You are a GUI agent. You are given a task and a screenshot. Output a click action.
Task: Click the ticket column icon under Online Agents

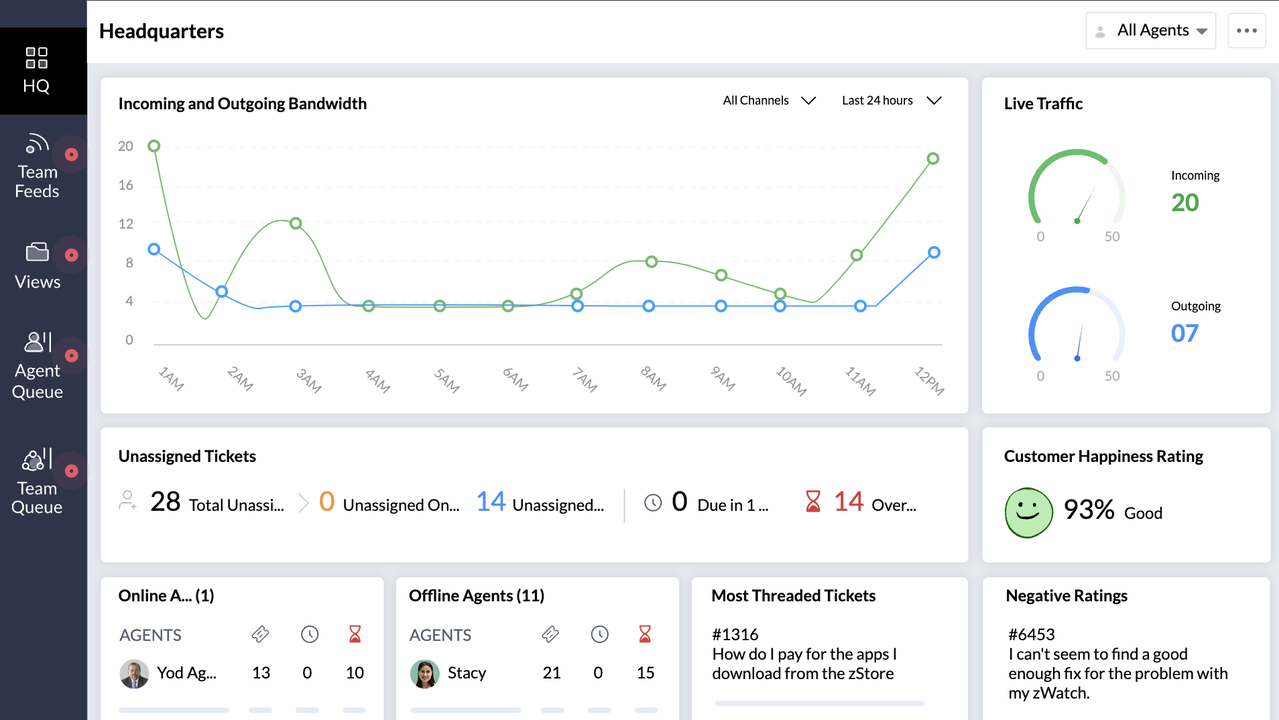click(260, 634)
